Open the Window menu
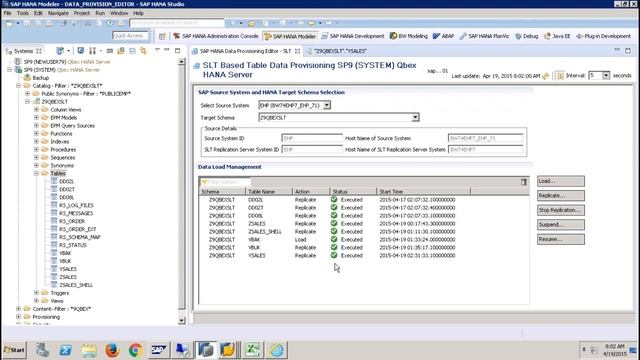 pyautogui.click(x=119, y=13)
